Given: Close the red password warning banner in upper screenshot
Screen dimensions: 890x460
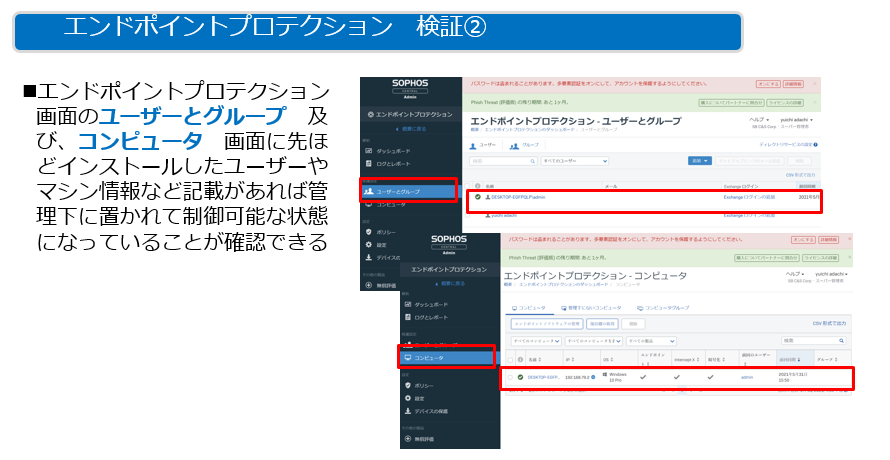Looking at the screenshot, I should click(815, 83).
